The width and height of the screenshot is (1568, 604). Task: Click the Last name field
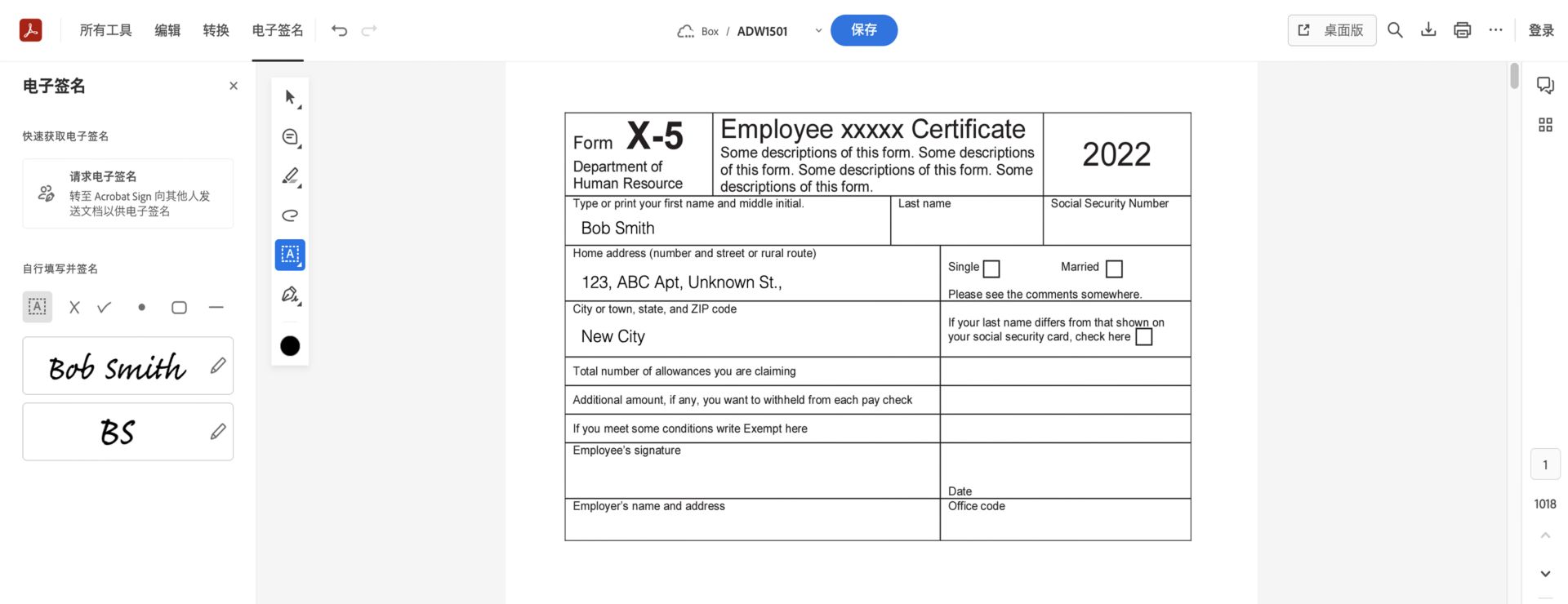[x=967, y=220]
